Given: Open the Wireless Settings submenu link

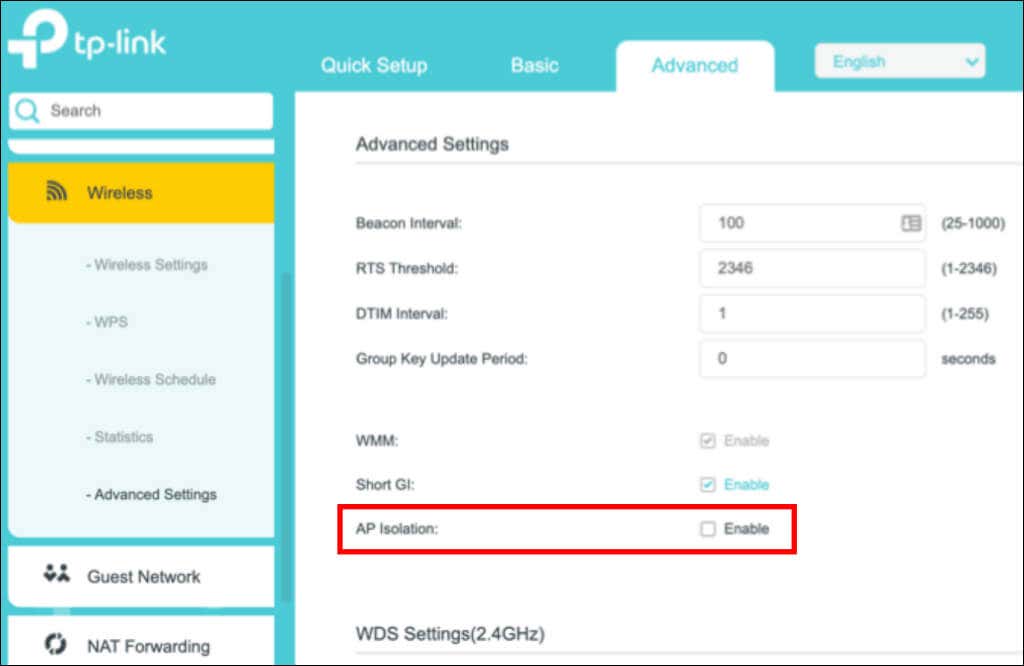Looking at the screenshot, I should 147,265.
